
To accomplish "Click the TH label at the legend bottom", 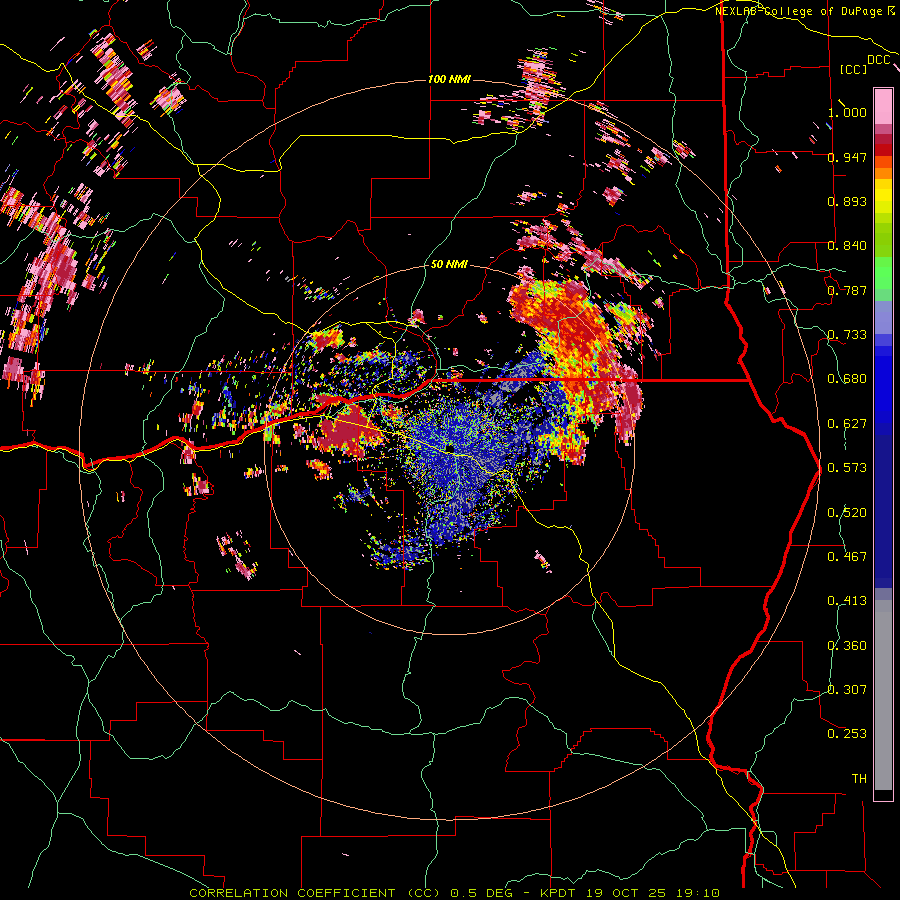I will [x=859, y=779].
